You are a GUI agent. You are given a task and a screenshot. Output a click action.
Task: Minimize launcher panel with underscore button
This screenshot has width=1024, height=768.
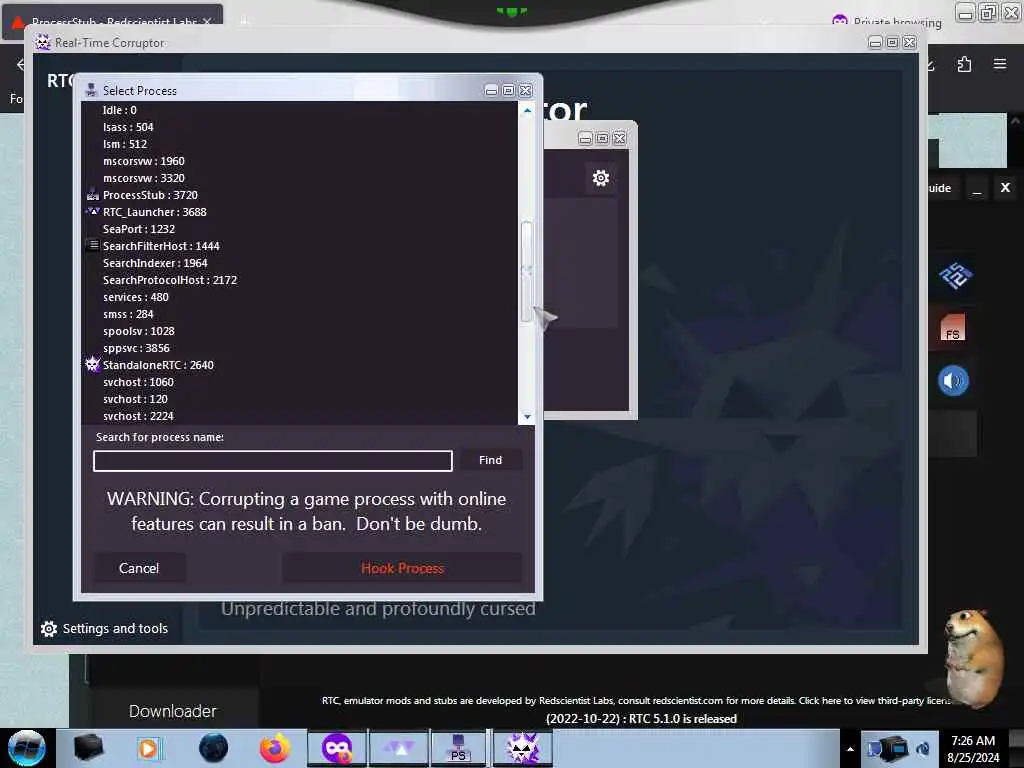976,188
